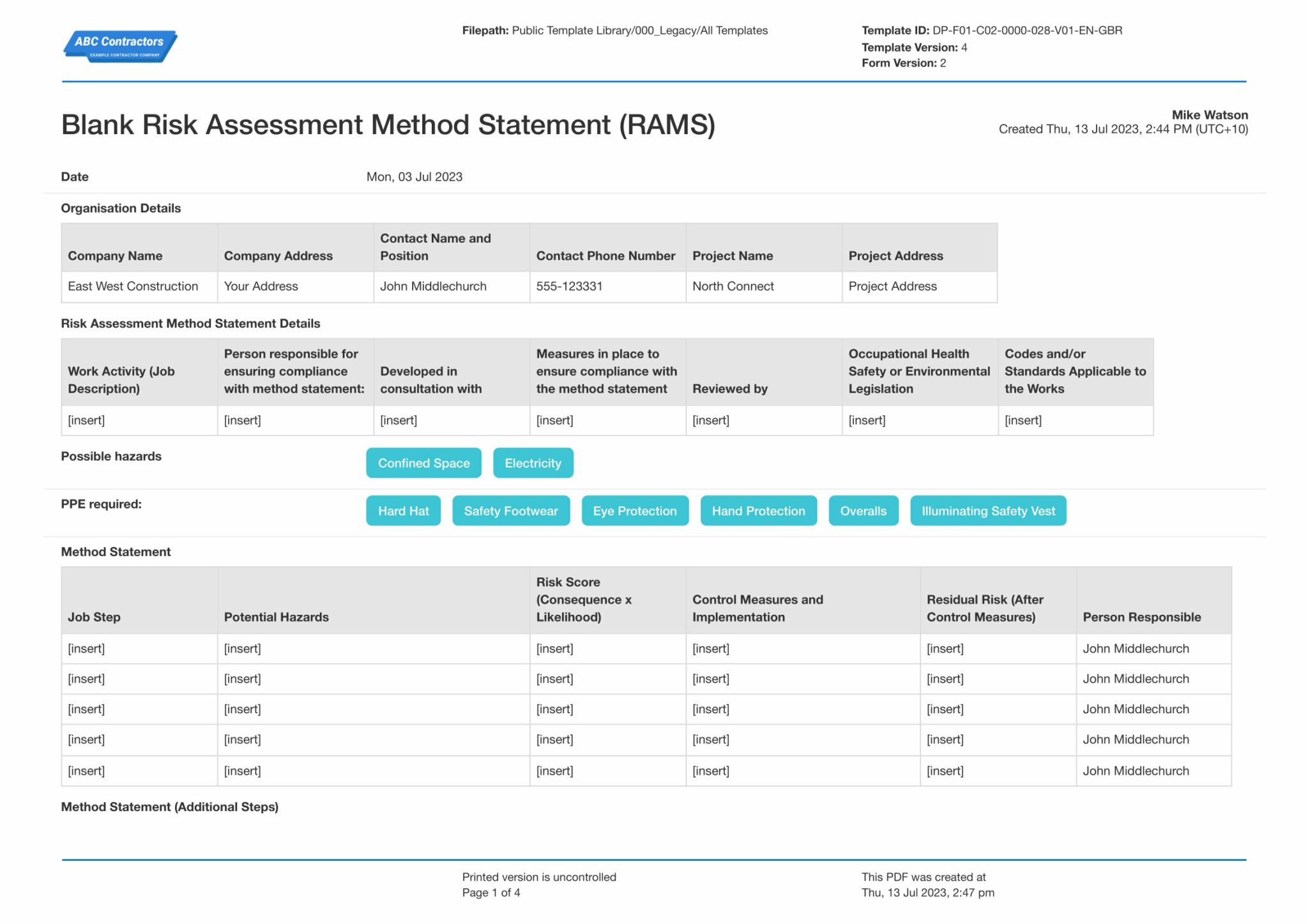The height and width of the screenshot is (924, 1308).
Task: Click John Middlechurch in Person Responsible column
Action: [x=1136, y=648]
